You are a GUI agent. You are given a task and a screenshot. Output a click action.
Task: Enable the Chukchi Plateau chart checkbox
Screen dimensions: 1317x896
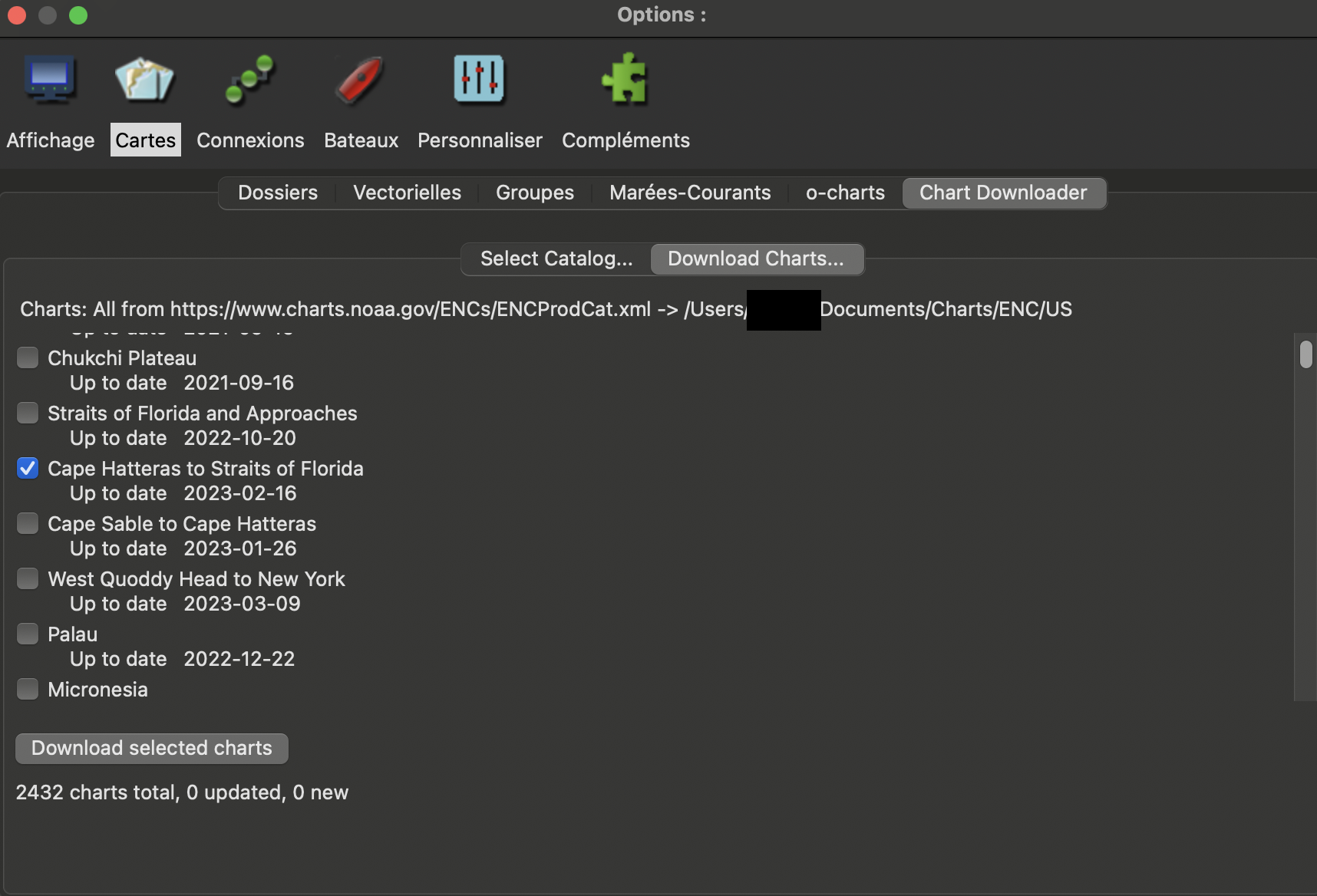28,357
